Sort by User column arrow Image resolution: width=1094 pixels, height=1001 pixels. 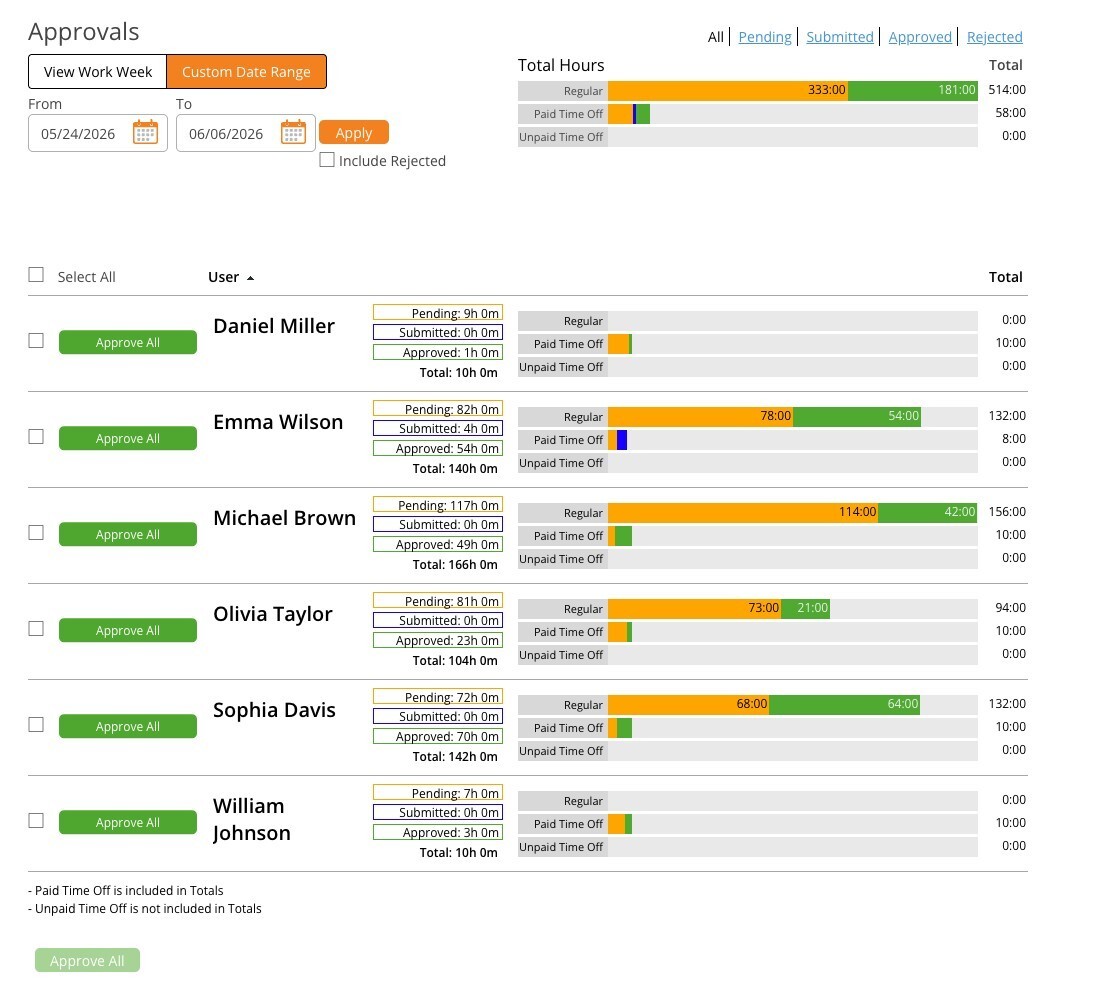coord(250,278)
